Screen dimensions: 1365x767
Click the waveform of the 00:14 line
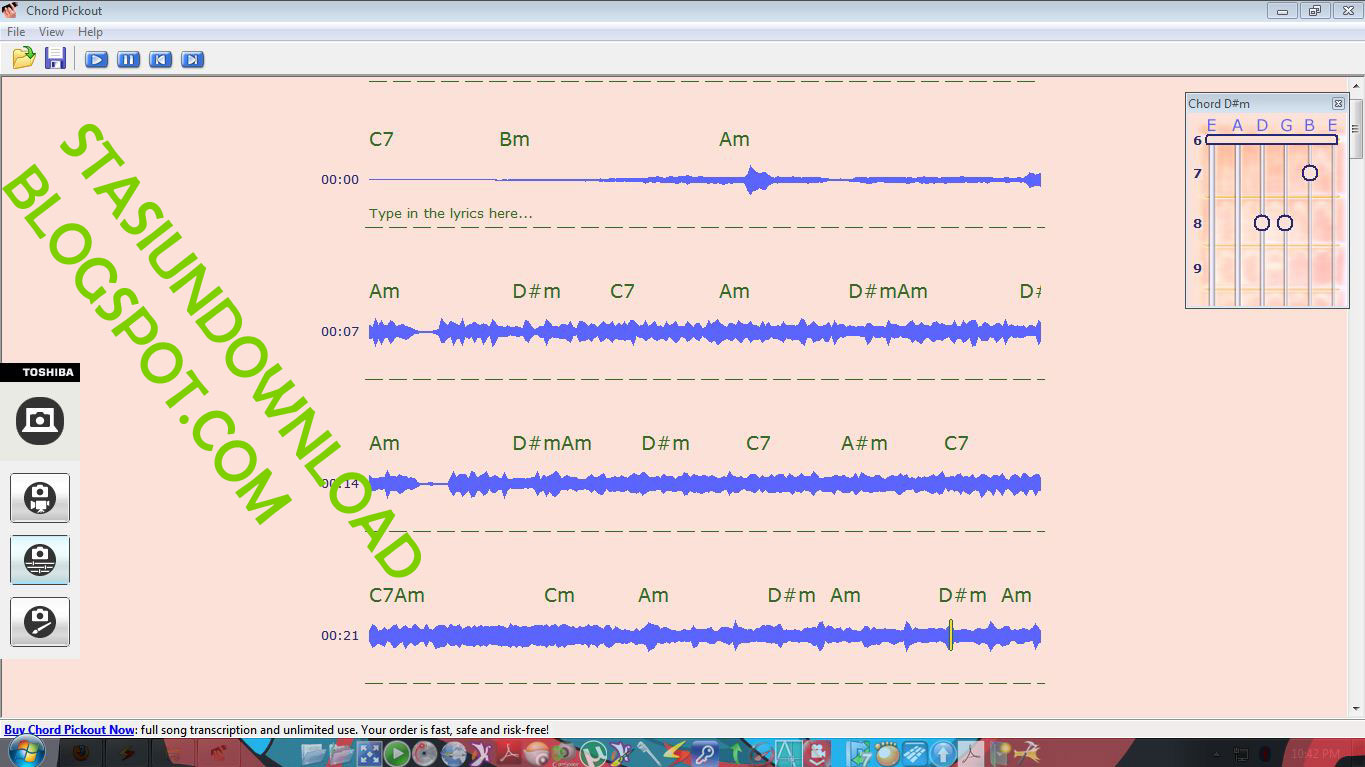pyautogui.click(x=705, y=484)
